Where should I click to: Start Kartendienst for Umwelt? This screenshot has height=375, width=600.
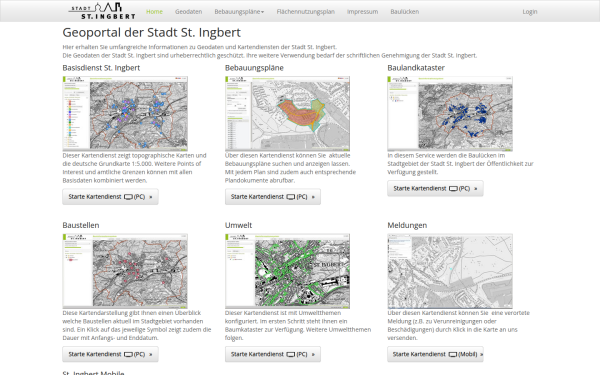[273, 354]
